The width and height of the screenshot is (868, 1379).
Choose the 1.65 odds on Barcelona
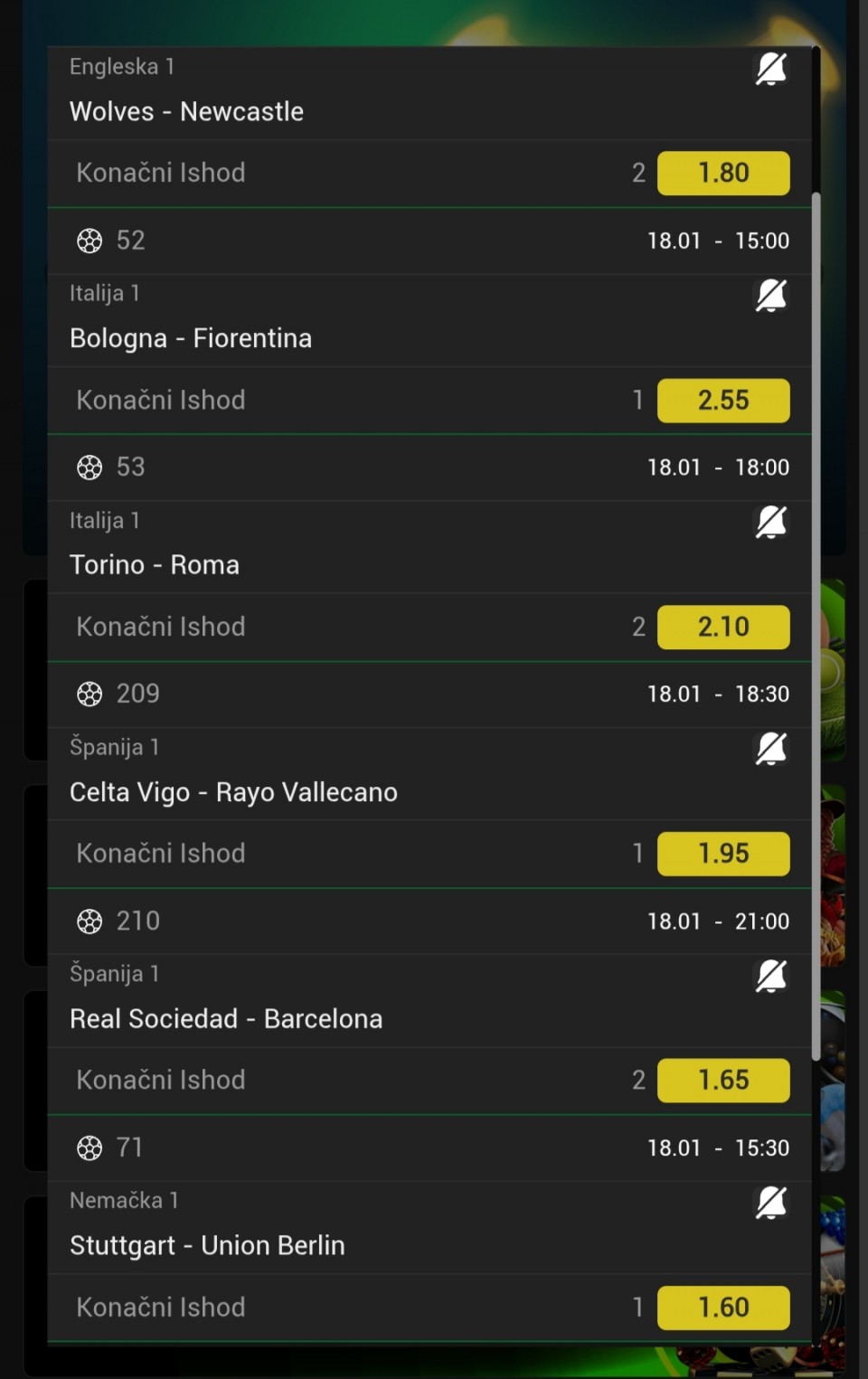pos(723,1080)
